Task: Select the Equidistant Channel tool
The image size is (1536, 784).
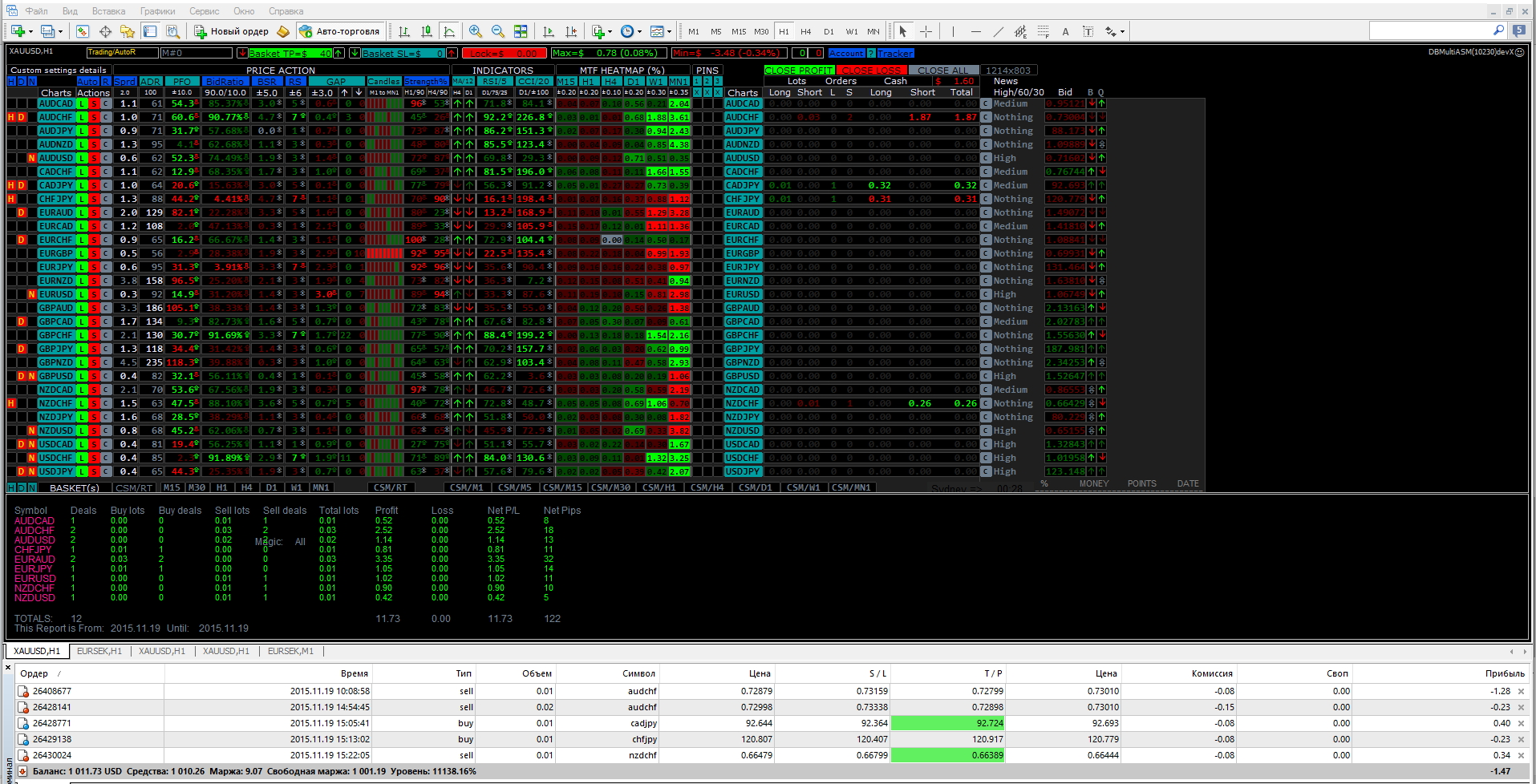Action: point(1020,31)
